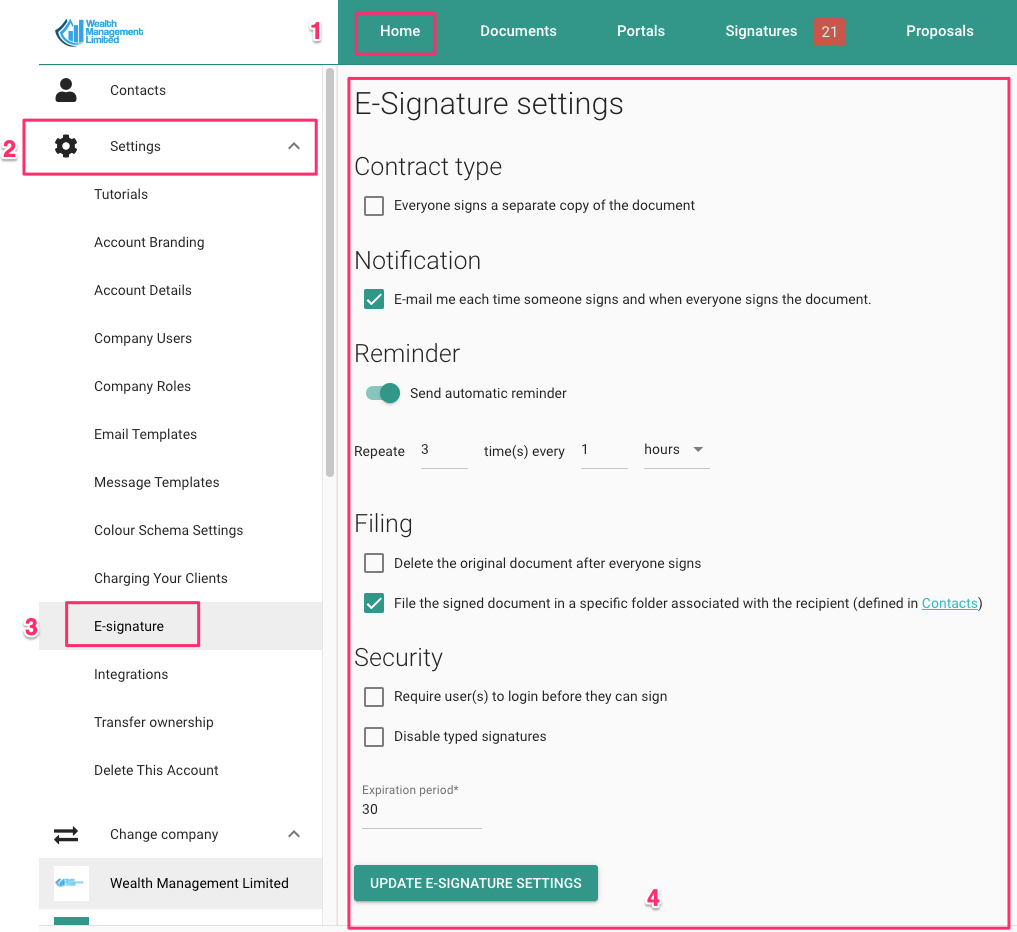Viewport: 1017px width, 932px height.
Task: Select Email Templates in the sidebar
Action: pos(145,434)
